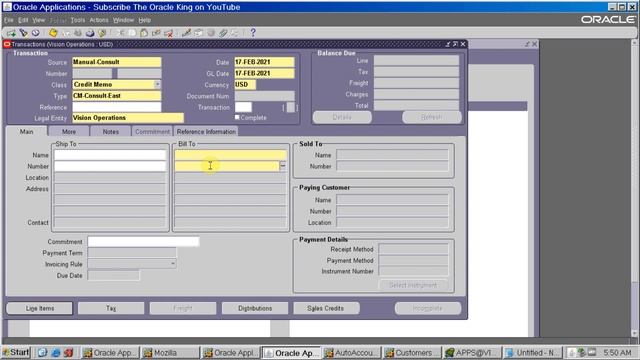Click the Close Form toolbar icon
The height and width of the screenshot is (360, 640).
(102, 33)
